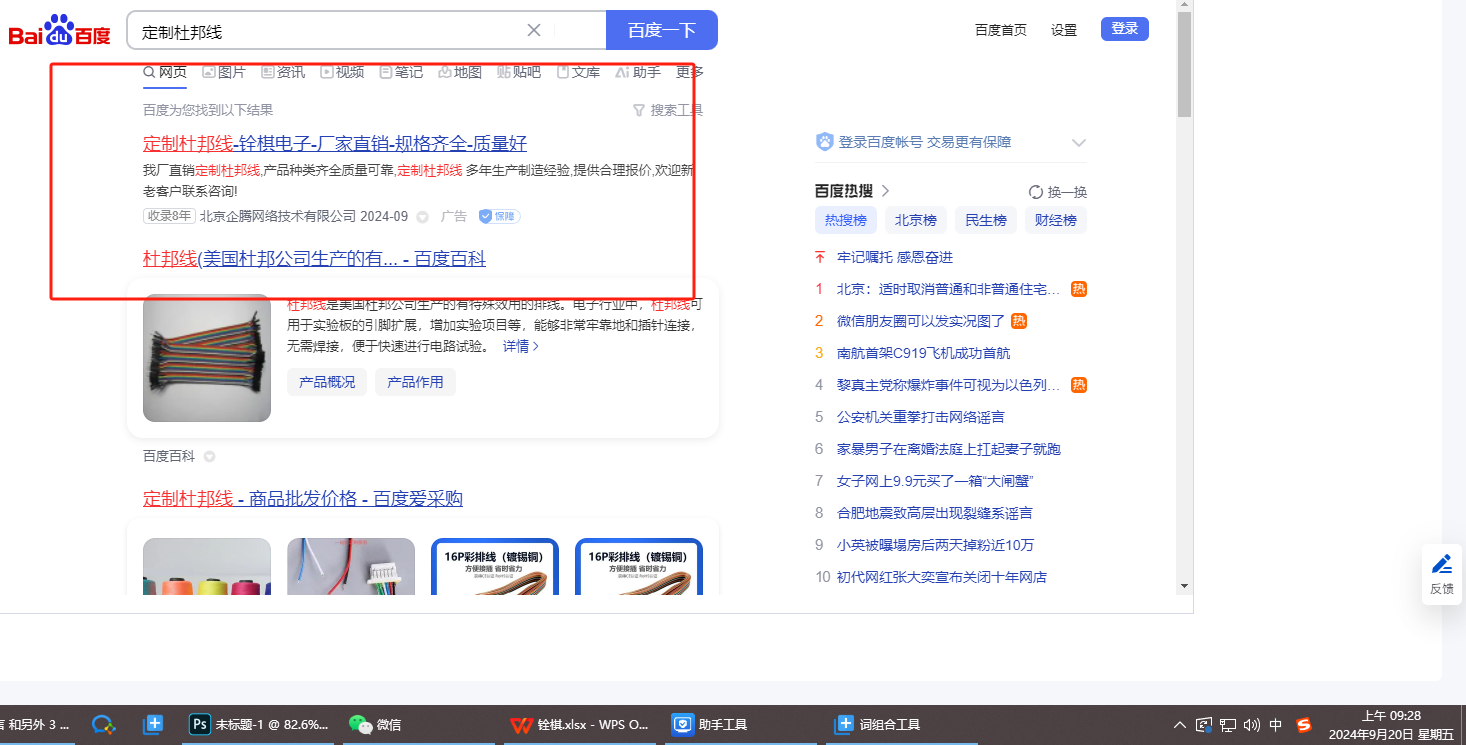The image size is (1466, 745).
Task: Click the 保障 shield badge on ad
Action: click(x=499, y=216)
